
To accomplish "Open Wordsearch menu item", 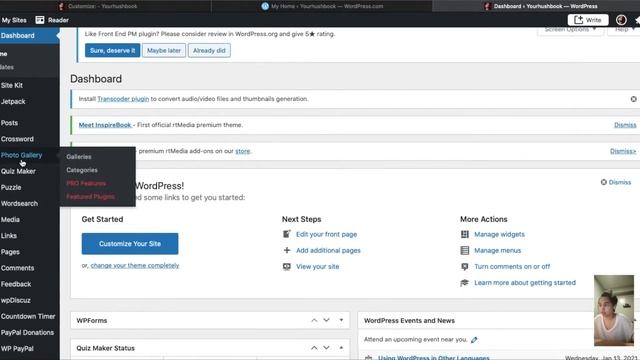I will (29, 203).
